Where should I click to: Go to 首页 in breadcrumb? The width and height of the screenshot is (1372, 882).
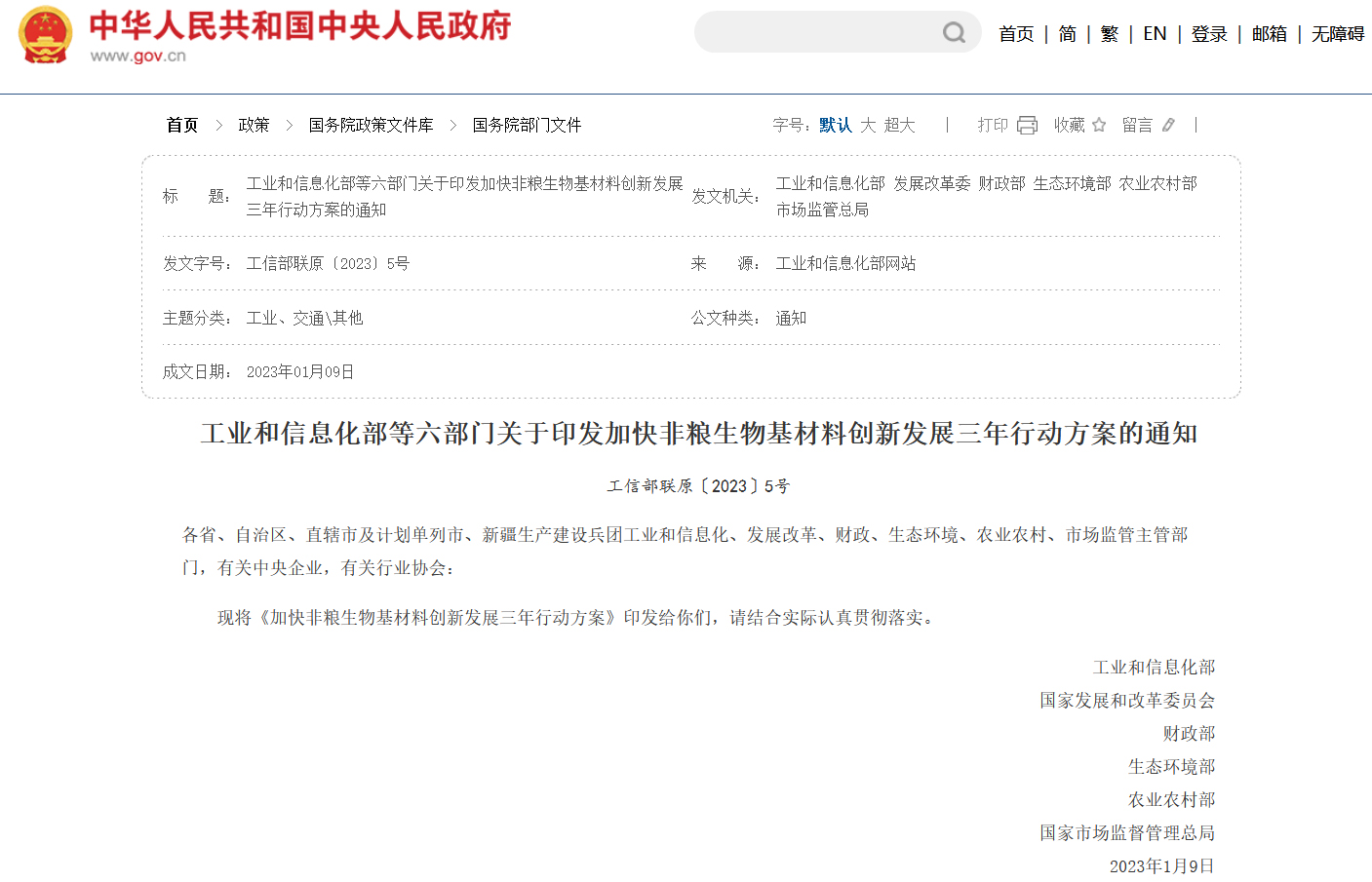(182, 125)
